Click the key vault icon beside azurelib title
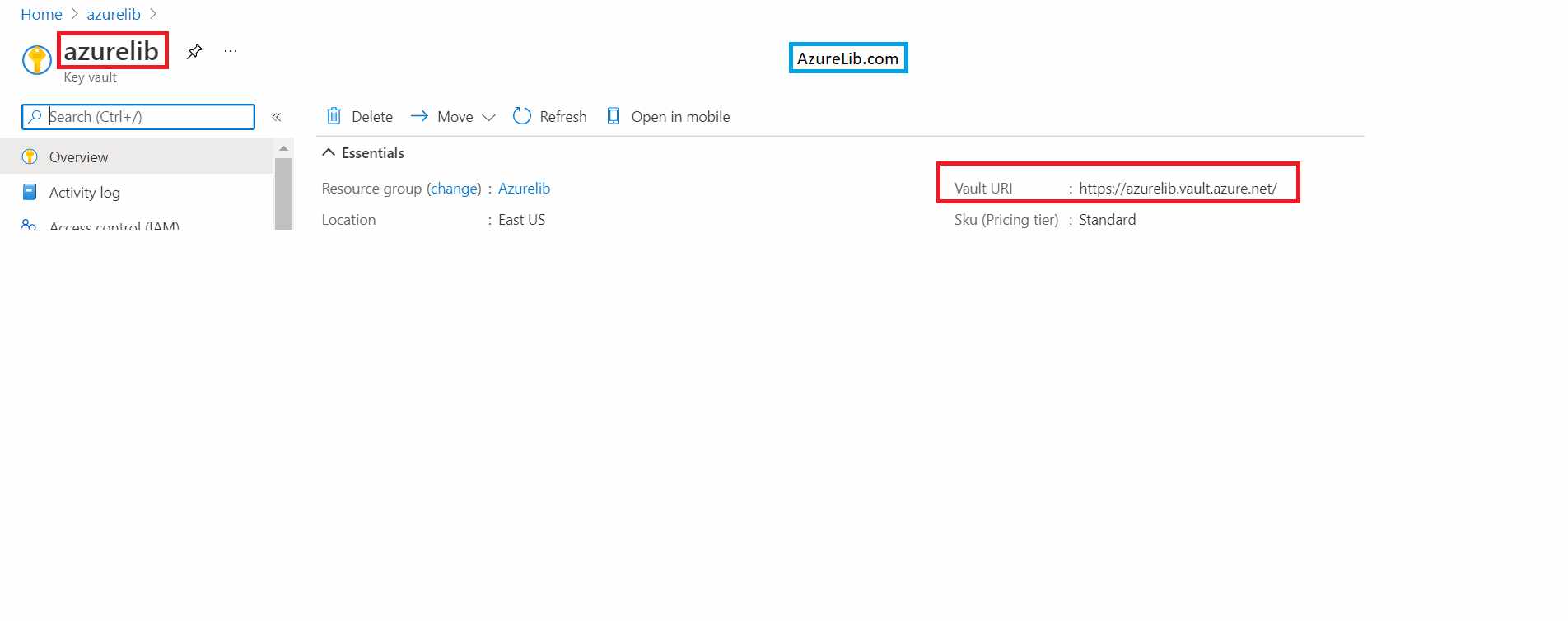Image resolution: width=1568 pixels, height=621 pixels. coord(36,59)
